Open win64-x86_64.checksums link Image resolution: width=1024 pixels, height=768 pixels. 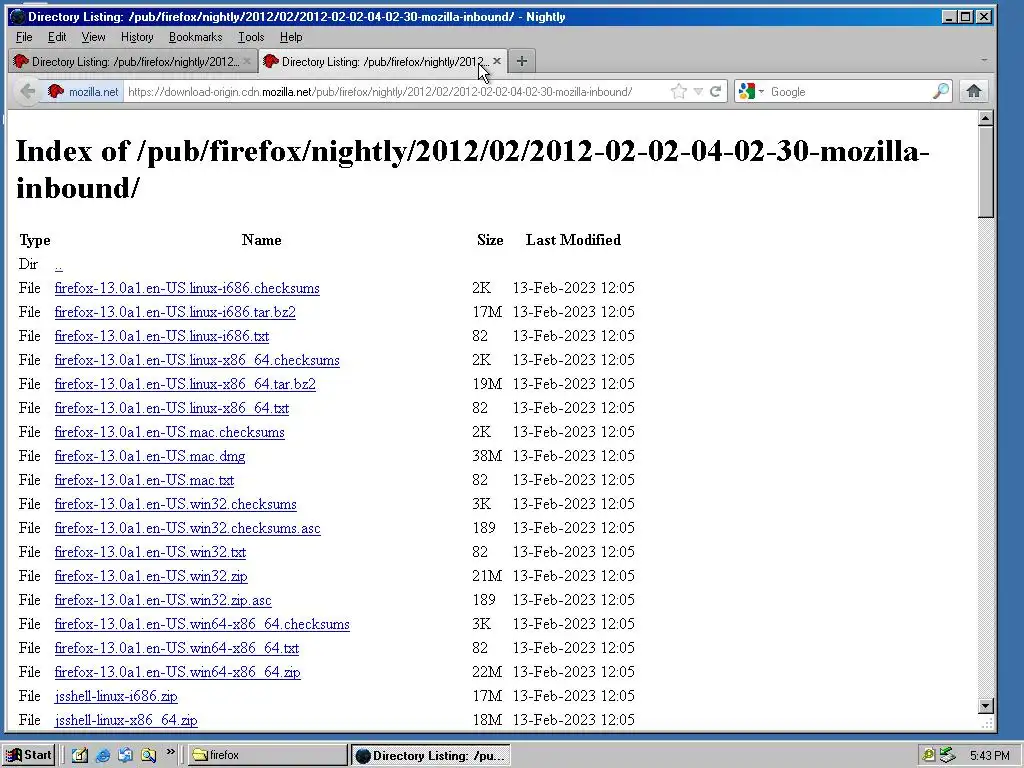click(202, 624)
